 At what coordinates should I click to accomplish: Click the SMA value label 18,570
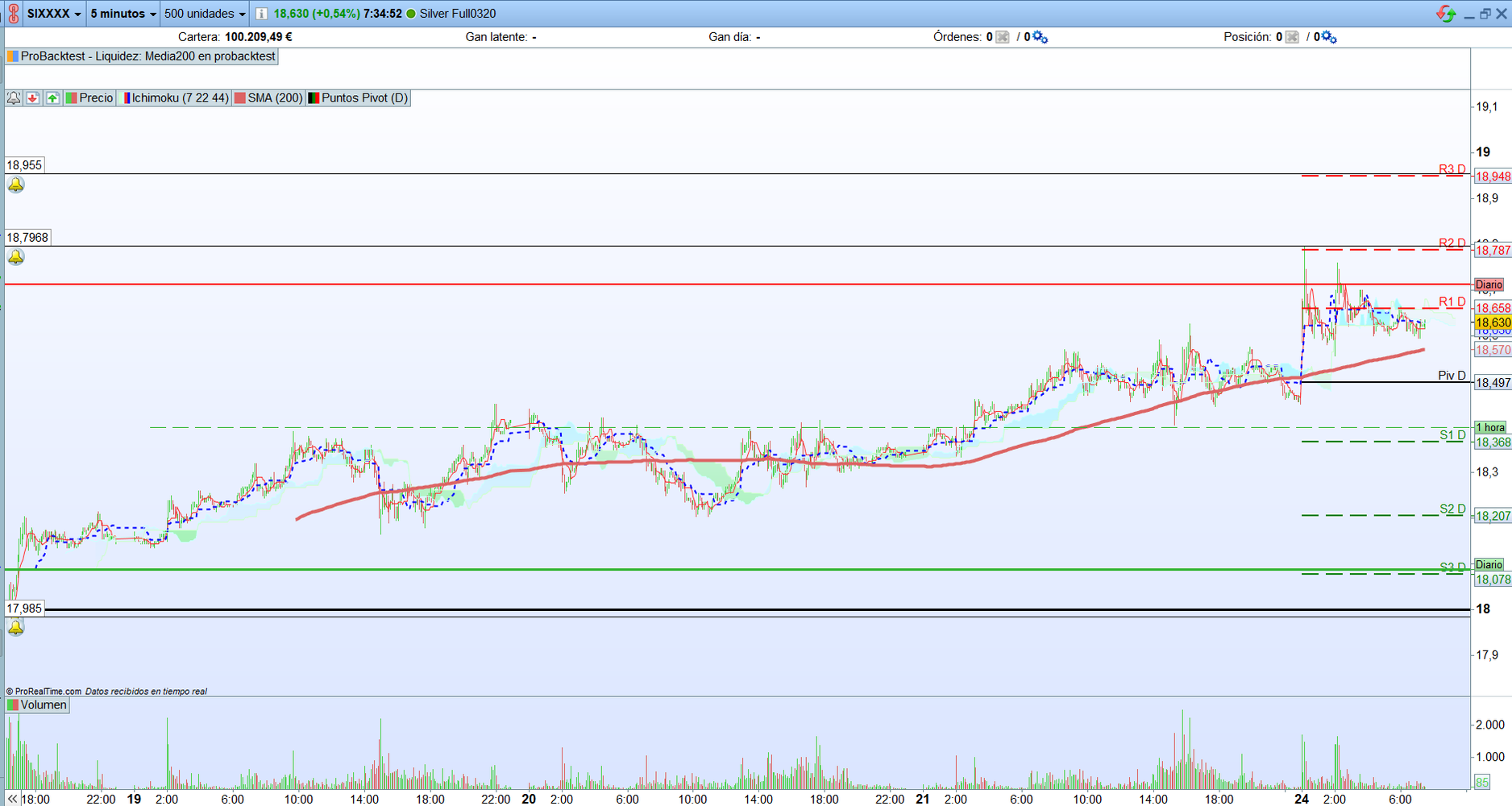[x=1492, y=350]
